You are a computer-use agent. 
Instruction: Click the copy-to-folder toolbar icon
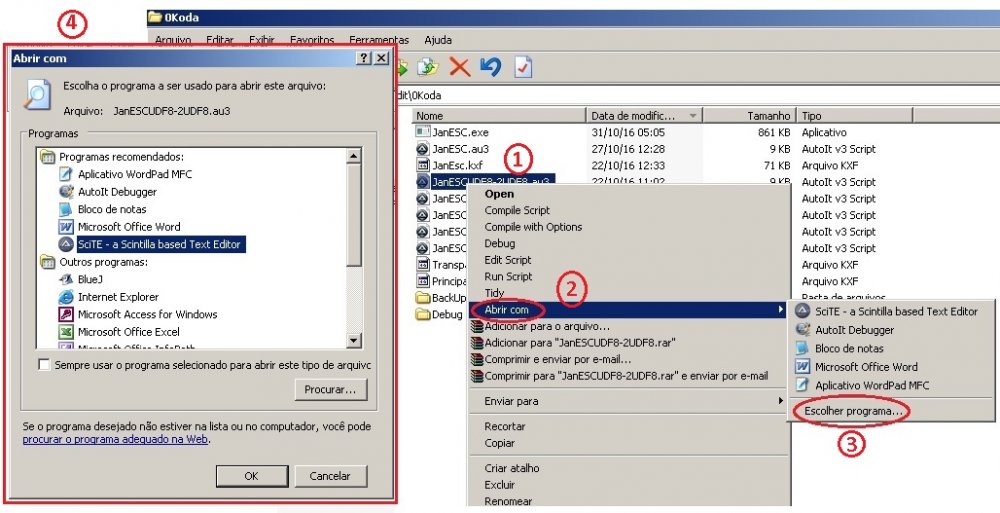pyautogui.click(x=429, y=67)
